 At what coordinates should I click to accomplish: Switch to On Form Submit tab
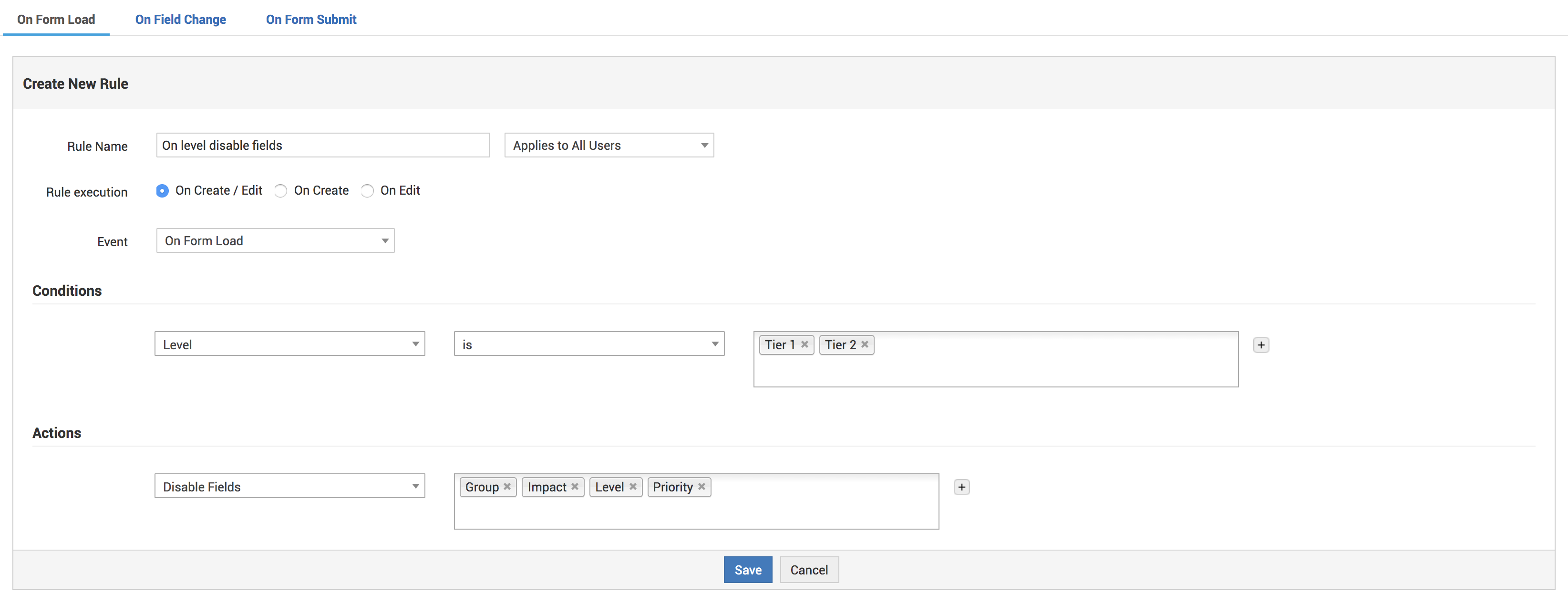(x=311, y=20)
